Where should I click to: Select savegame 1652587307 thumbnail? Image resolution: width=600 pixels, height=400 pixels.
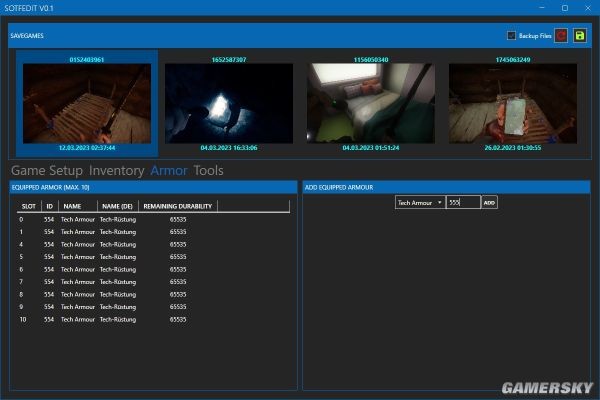tap(229, 103)
